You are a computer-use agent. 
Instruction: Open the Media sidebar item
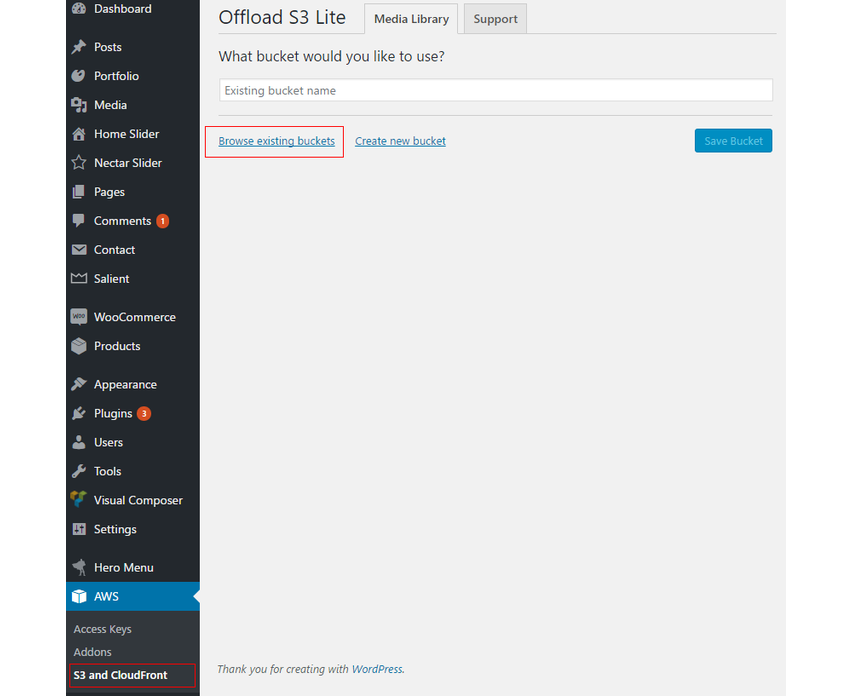[110, 105]
